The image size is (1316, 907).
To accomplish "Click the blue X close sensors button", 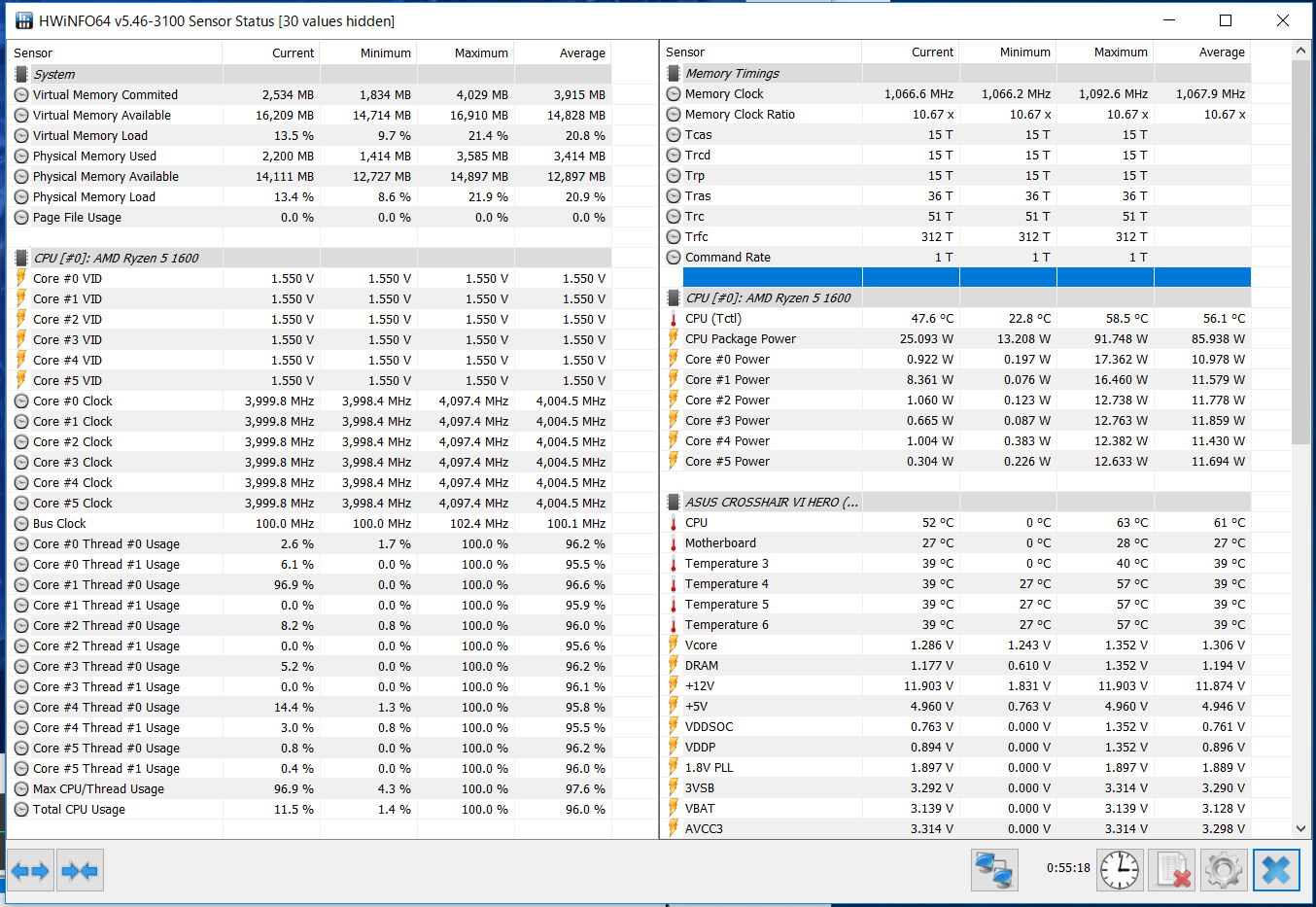I will (1276, 869).
